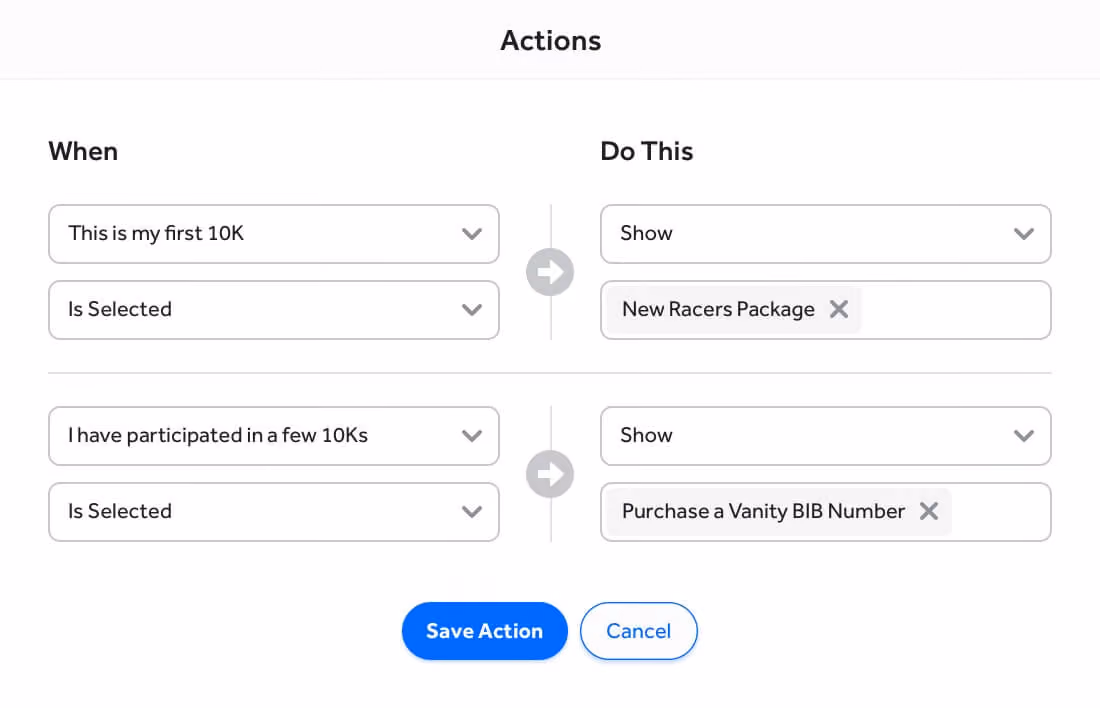The image size is (1100, 708).
Task: Open the second rule's 'Is Selected' condition dropdown
Action: click(274, 512)
